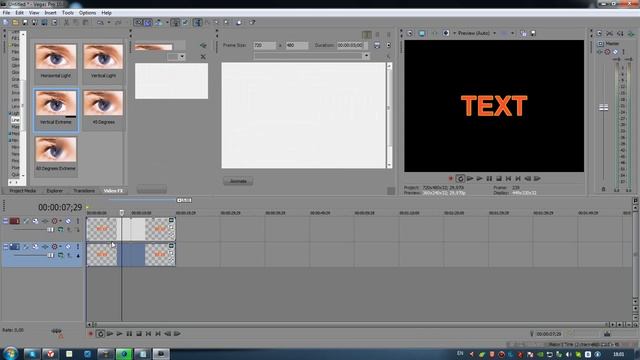The image size is (640, 360).
Task: Minimize track 1 using its header expander
Action: click(5, 221)
